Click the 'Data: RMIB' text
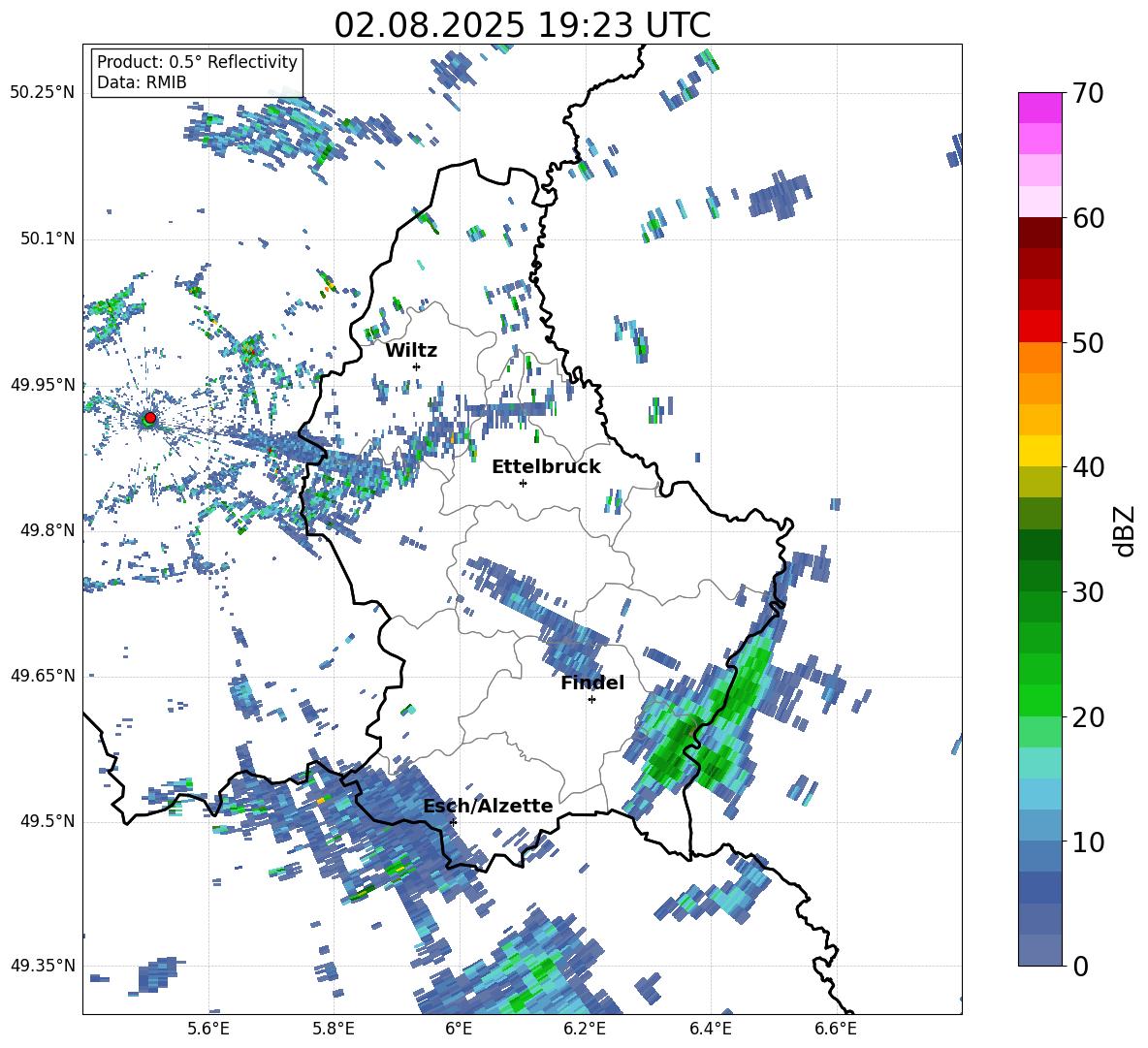The image size is (1148, 1048). pos(142,82)
